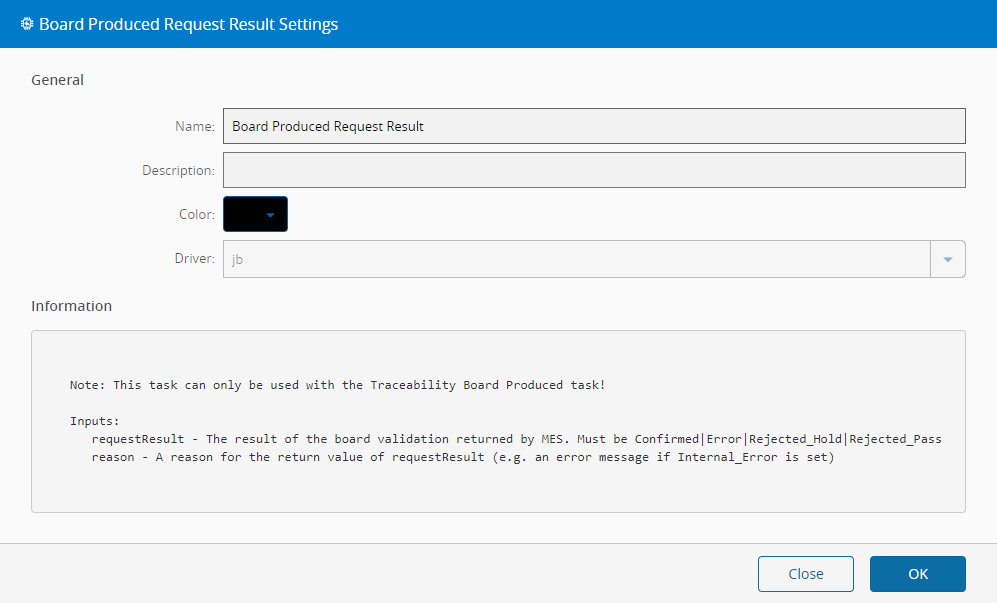Click the dialog title text

(188, 24)
